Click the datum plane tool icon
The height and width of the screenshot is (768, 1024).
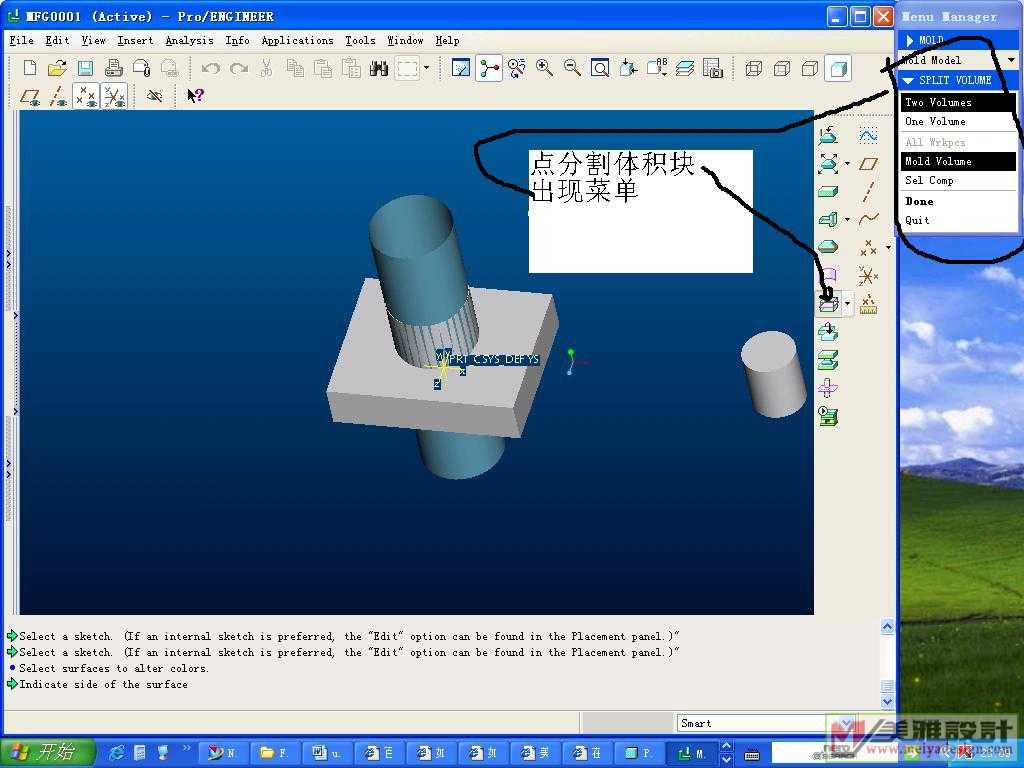click(868, 163)
